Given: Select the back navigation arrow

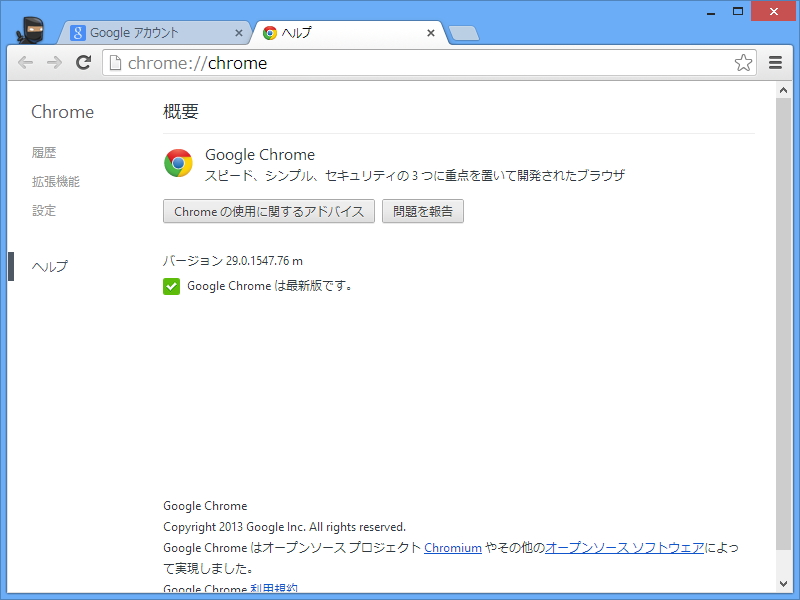Looking at the screenshot, I should coord(25,62).
